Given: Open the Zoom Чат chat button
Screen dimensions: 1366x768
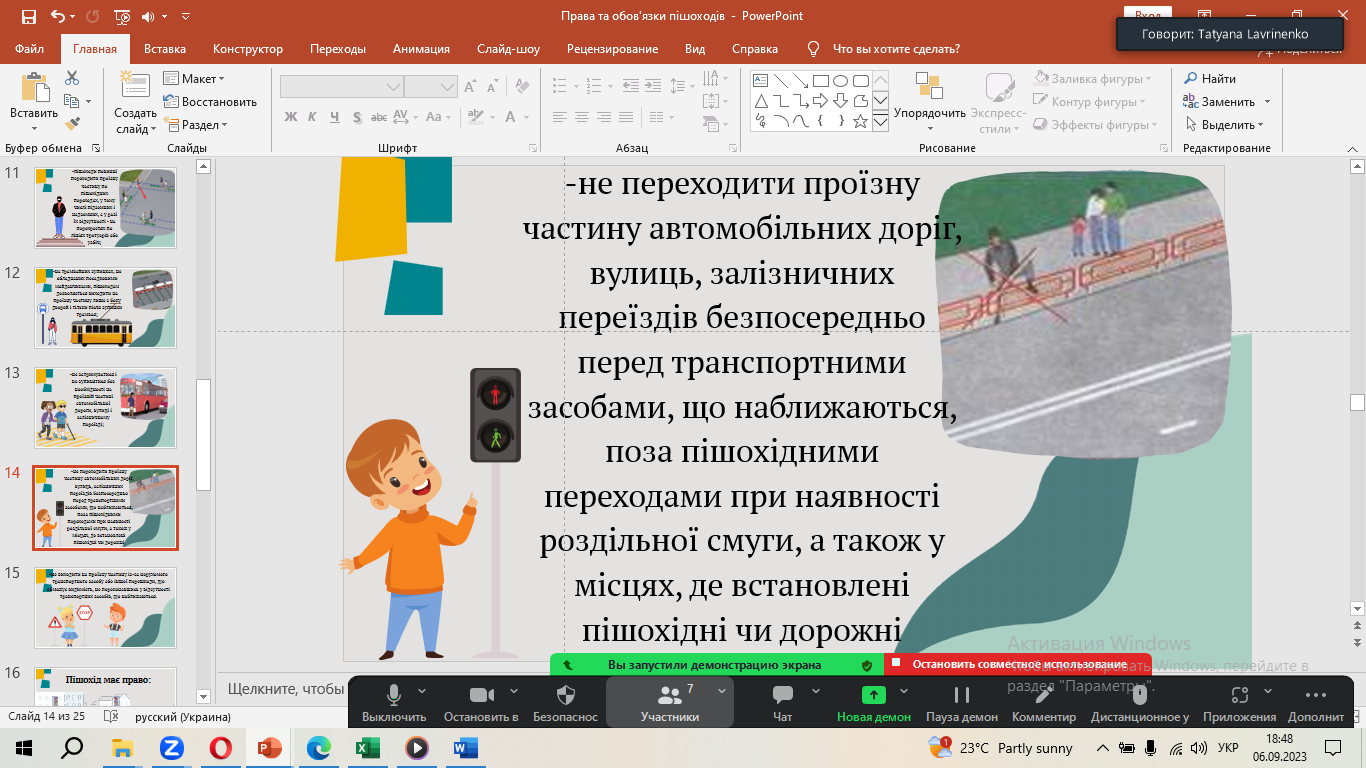Looking at the screenshot, I should (783, 702).
